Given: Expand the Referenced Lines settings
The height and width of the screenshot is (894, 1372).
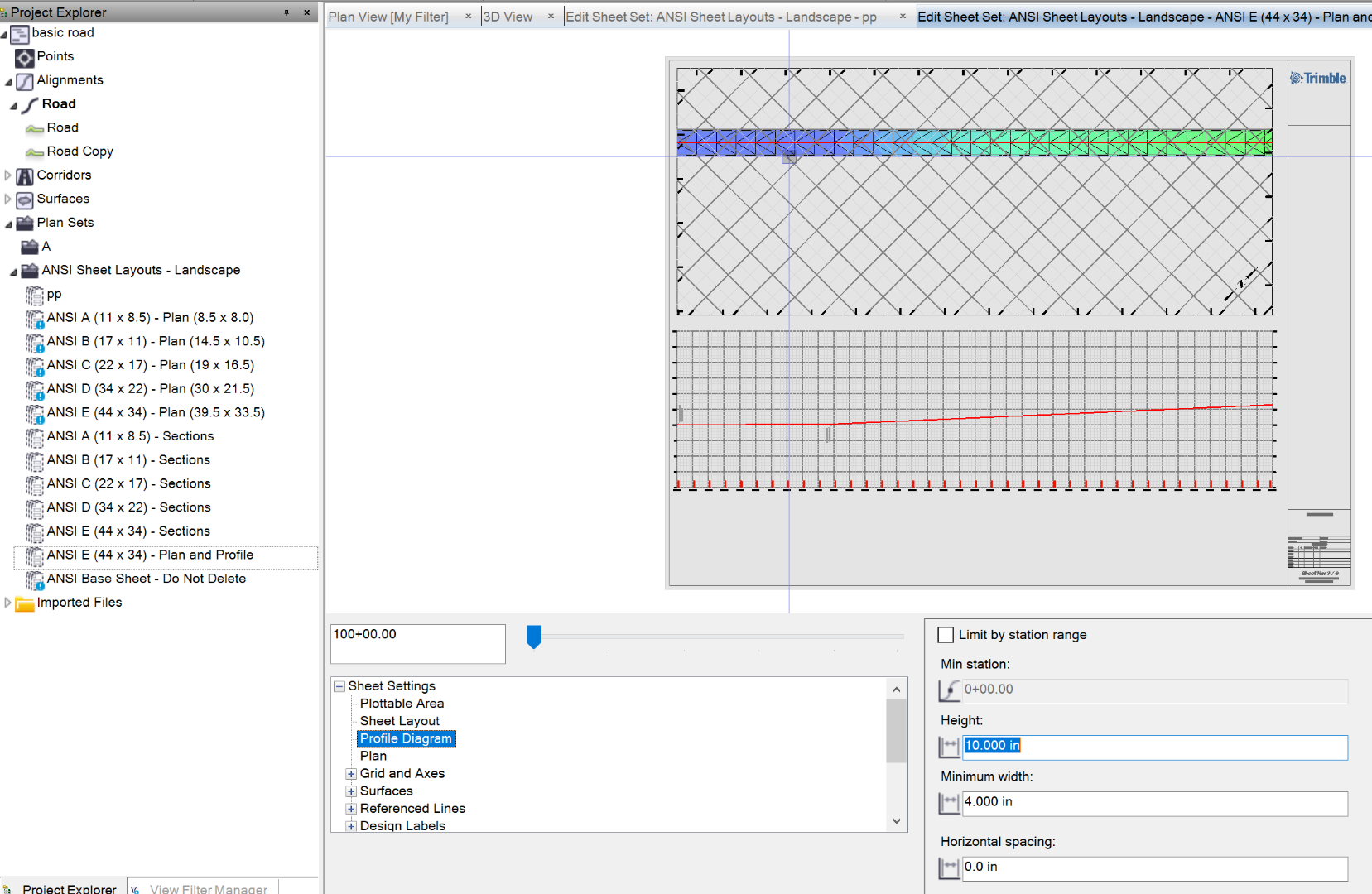Looking at the screenshot, I should tap(351, 809).
